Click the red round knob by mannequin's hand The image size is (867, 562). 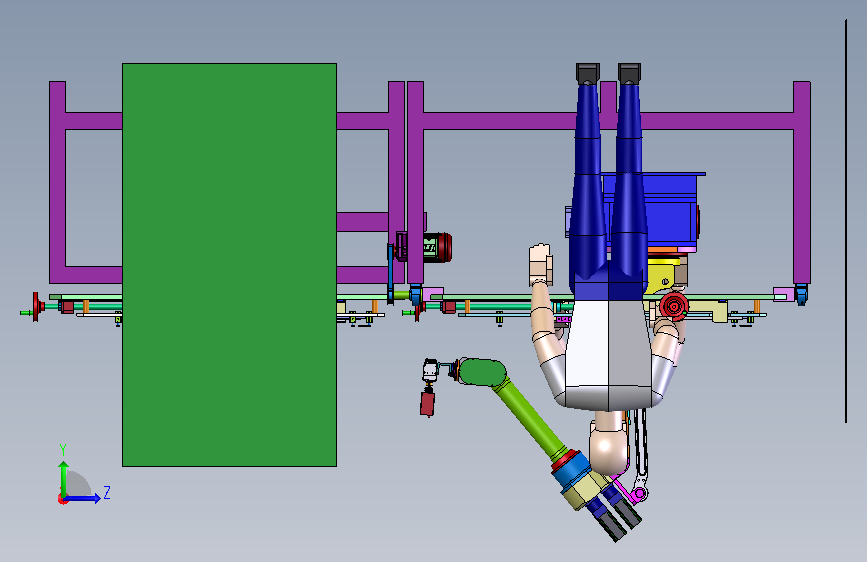pyautogui.click(x=674, y=306)
